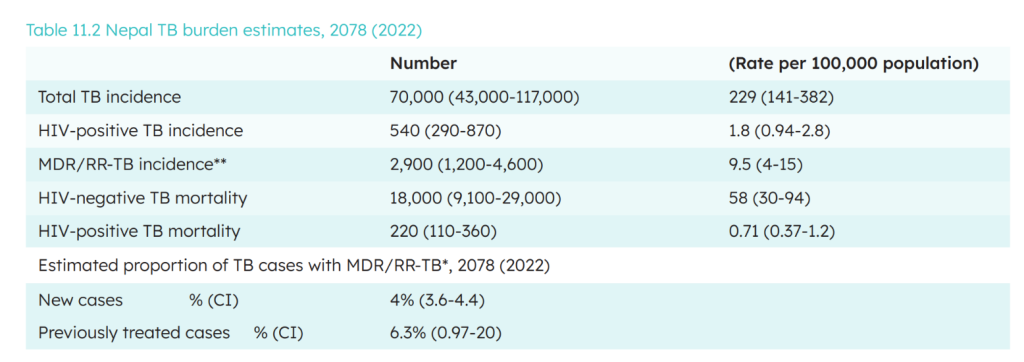Click the 18,000 (9,100-29,000) value
This screenshot has height=362, width=1024.
477,198
